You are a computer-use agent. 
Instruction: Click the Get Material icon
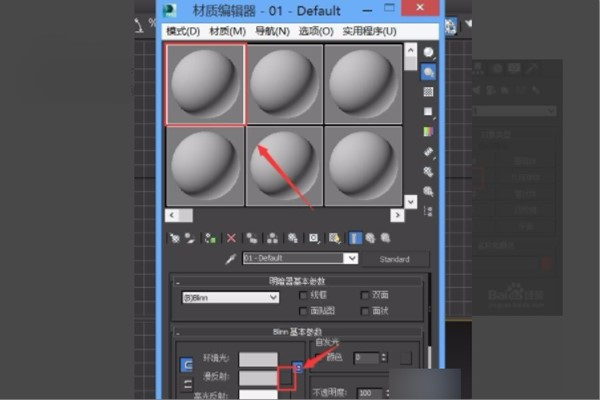(175, 238)
